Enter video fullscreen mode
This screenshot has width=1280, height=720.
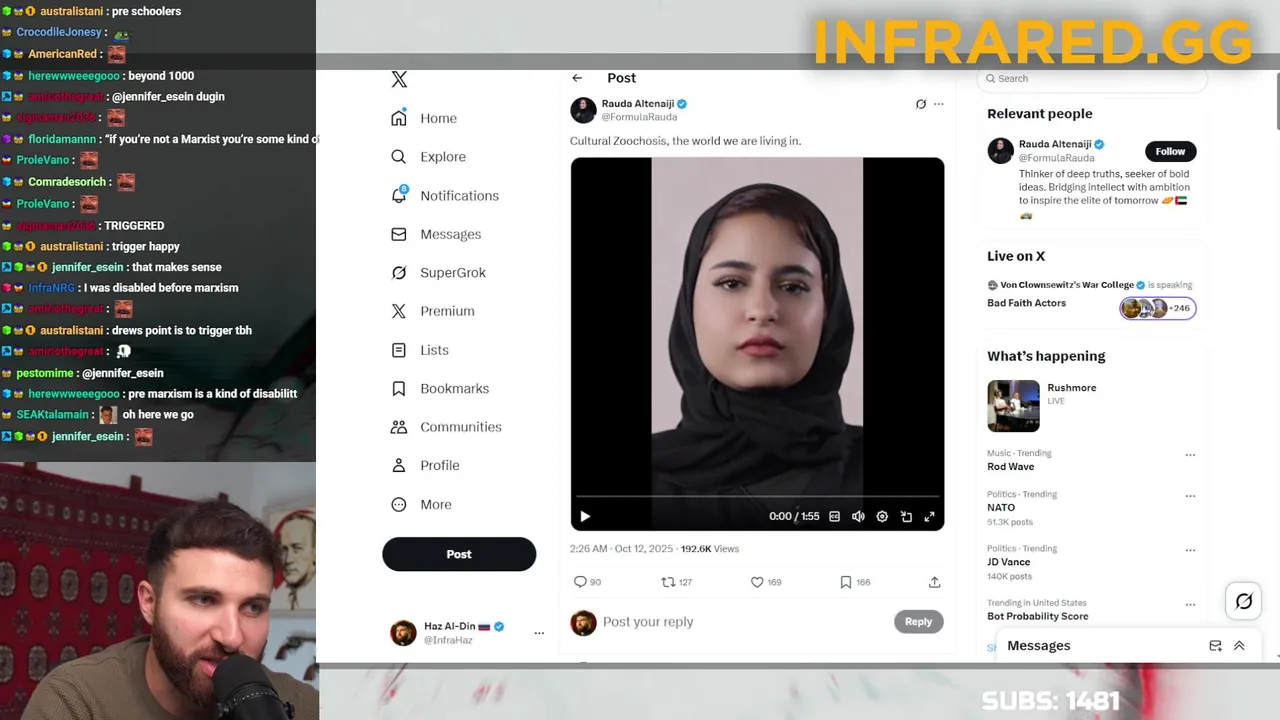(x=929, y=516)
